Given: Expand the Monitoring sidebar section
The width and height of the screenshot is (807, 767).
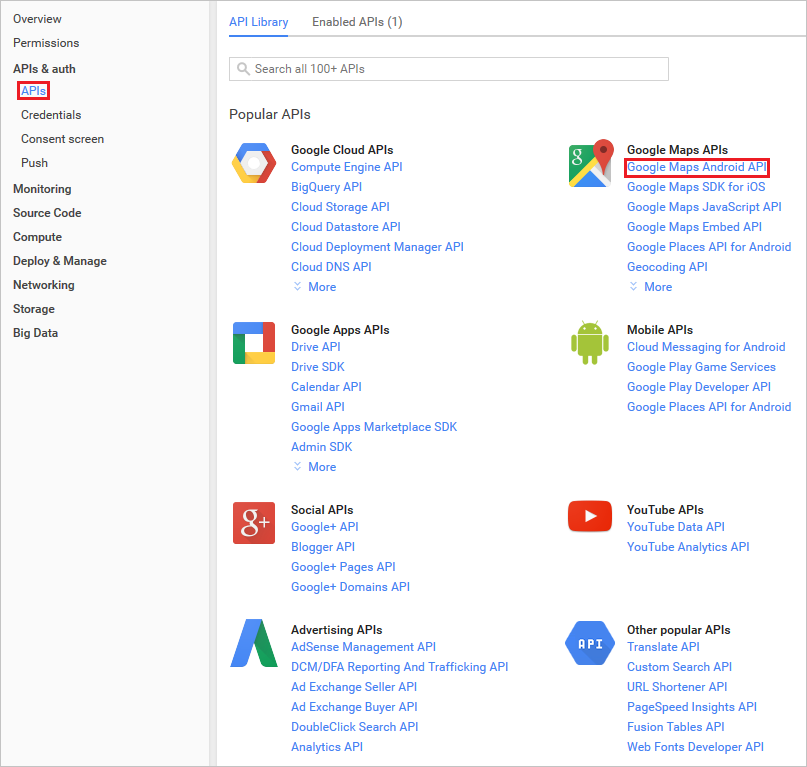Looking at the screenshot, I should pyautogui.click(x=42, y=189).
